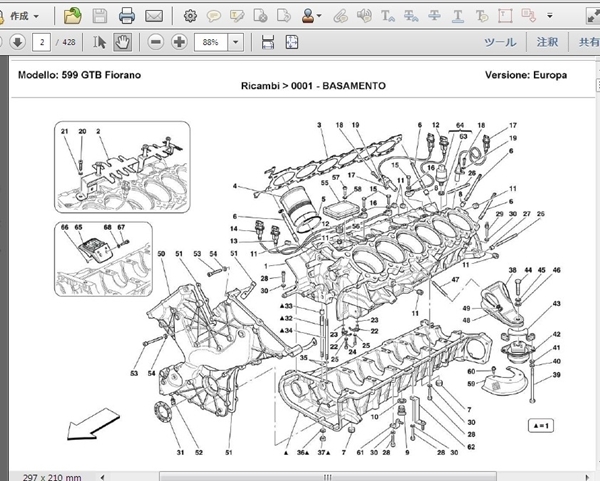Click the horizontal scrollbar left arrow
Viewport: 600px width, 481px height.
point(102,477)
